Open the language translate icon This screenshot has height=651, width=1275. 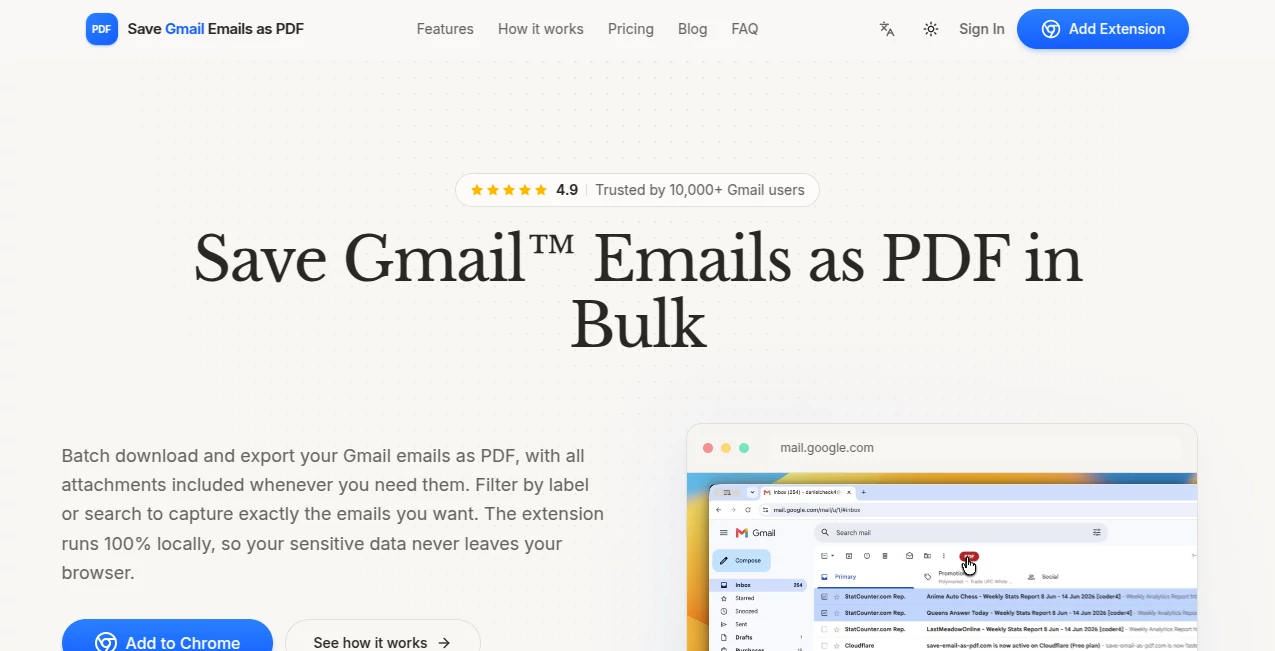coord(887,29)
